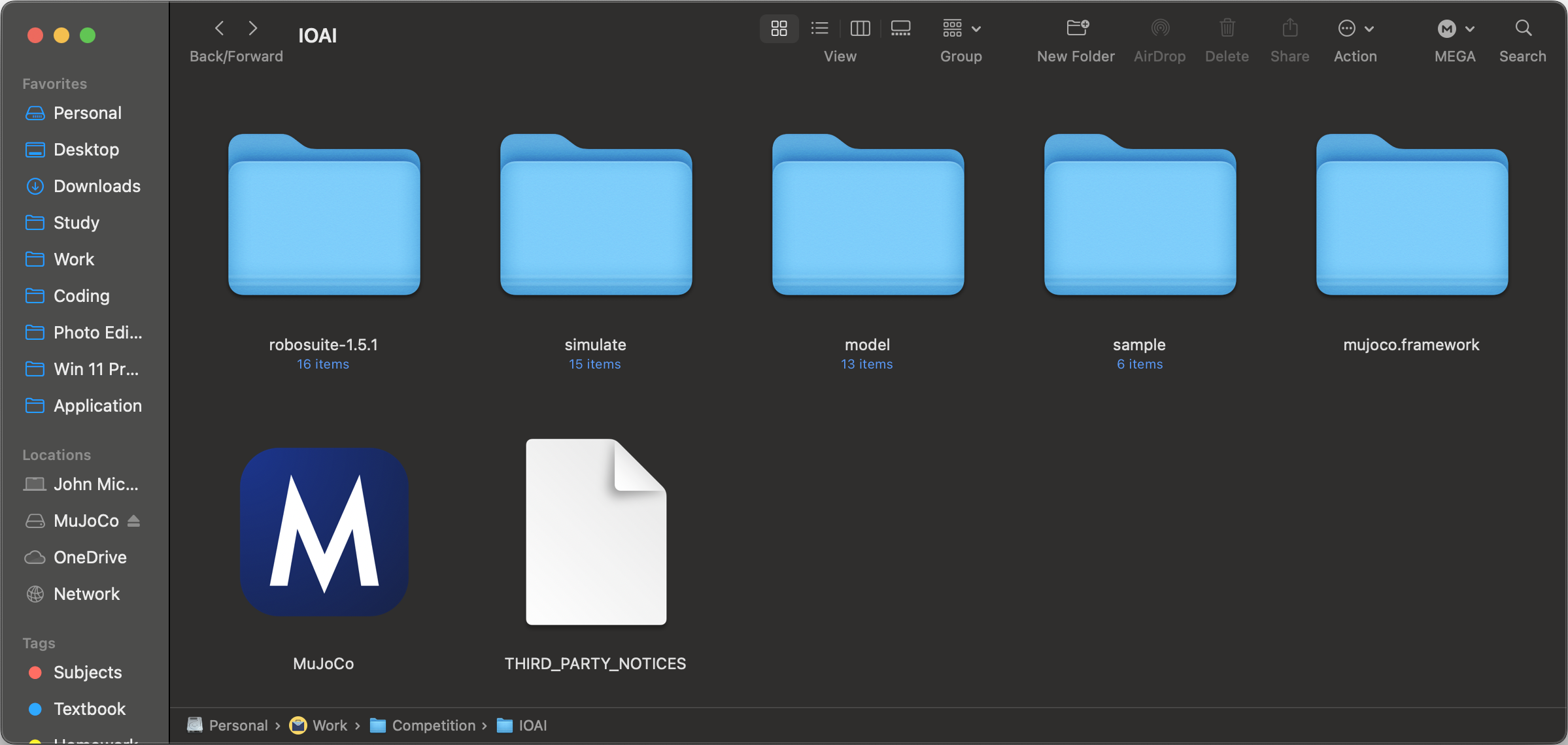Click the New Folder icon

tap(1076, 28)
